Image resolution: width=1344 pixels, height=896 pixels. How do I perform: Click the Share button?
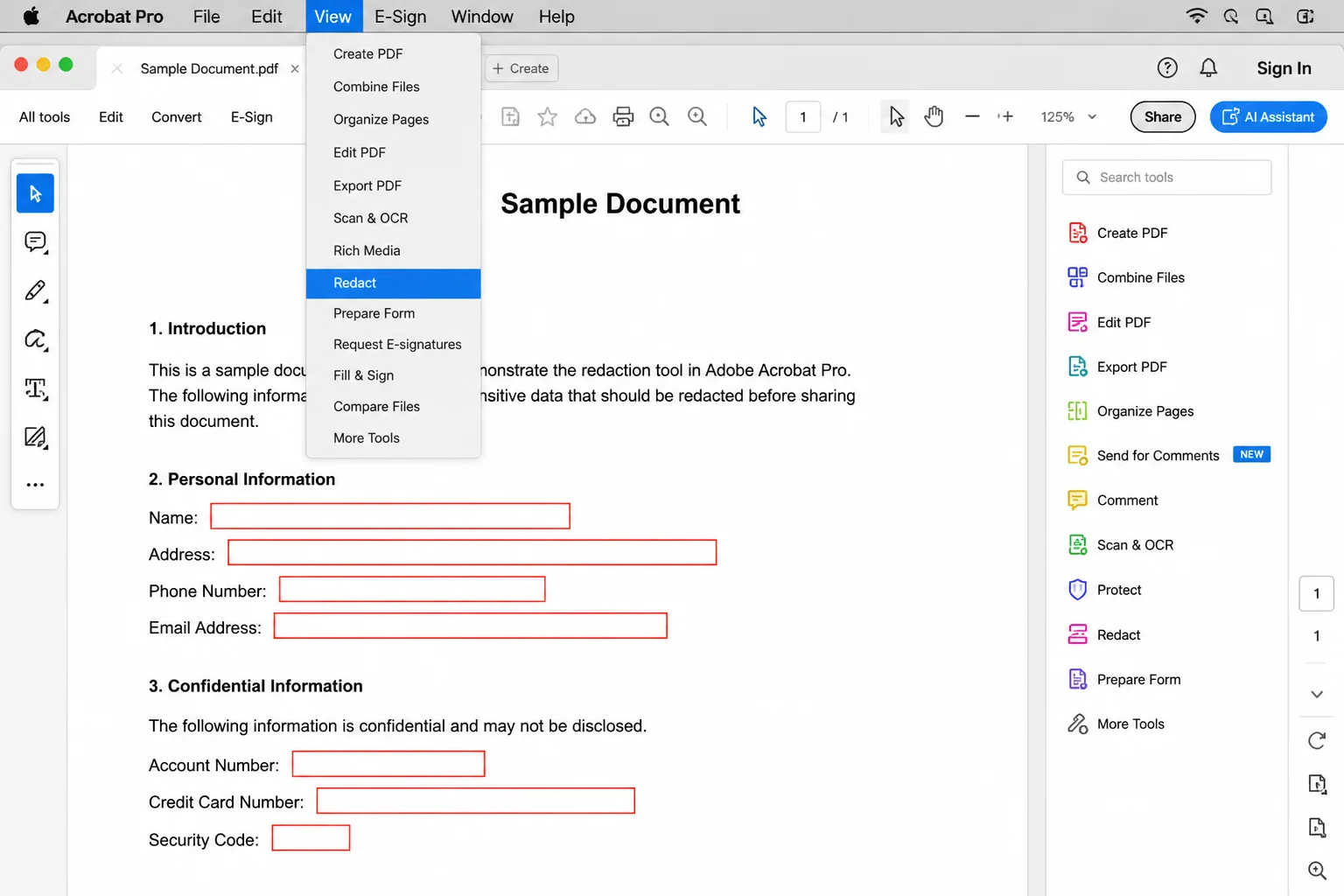1163,116
